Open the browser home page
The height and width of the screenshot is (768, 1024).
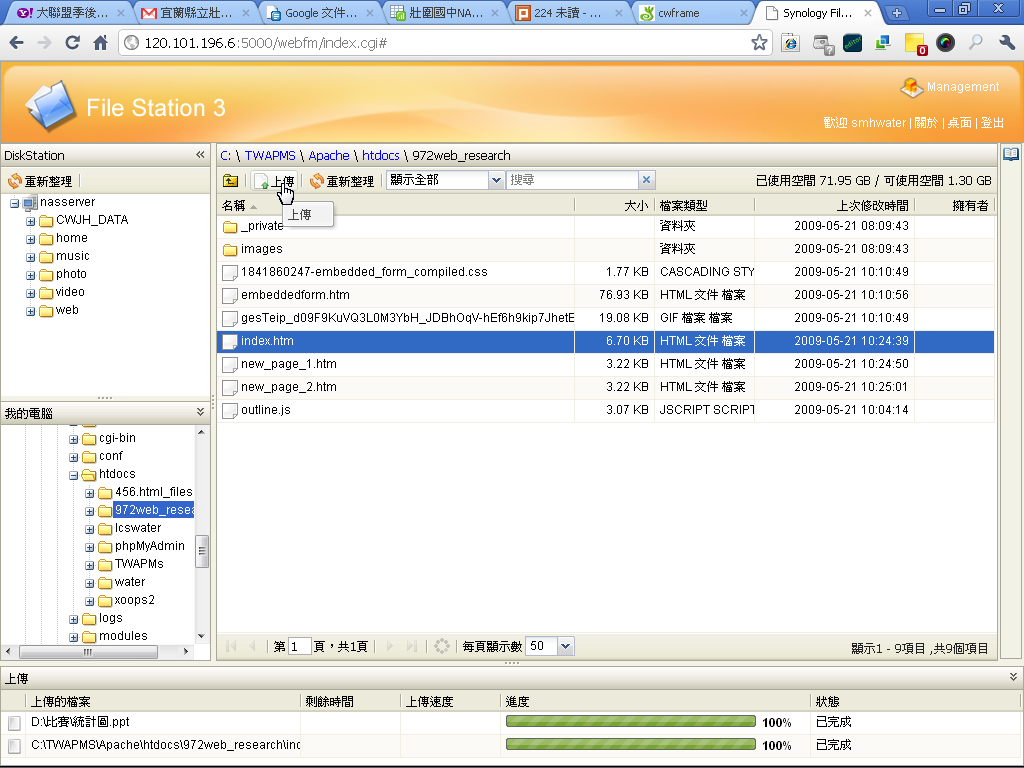(x=101, y=43)
